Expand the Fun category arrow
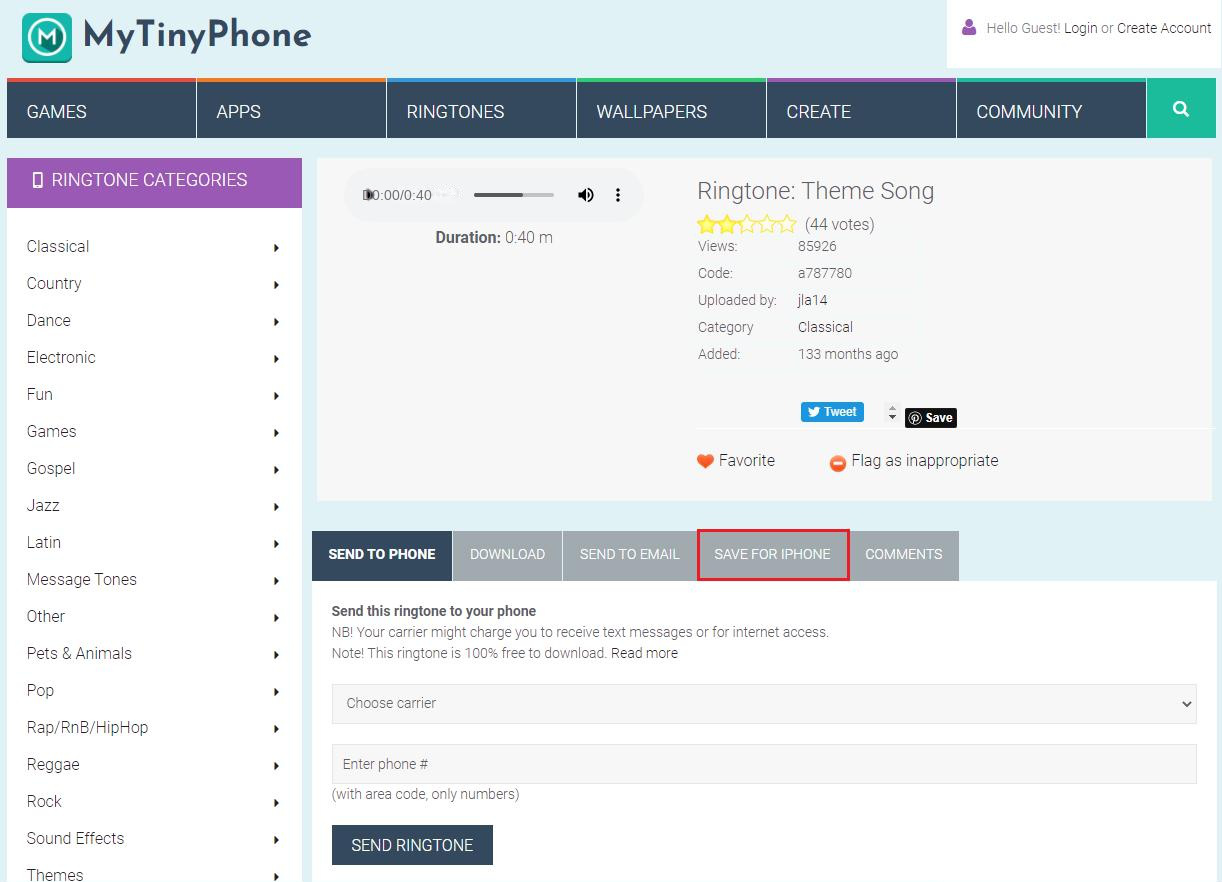 (x=276, y=396)
